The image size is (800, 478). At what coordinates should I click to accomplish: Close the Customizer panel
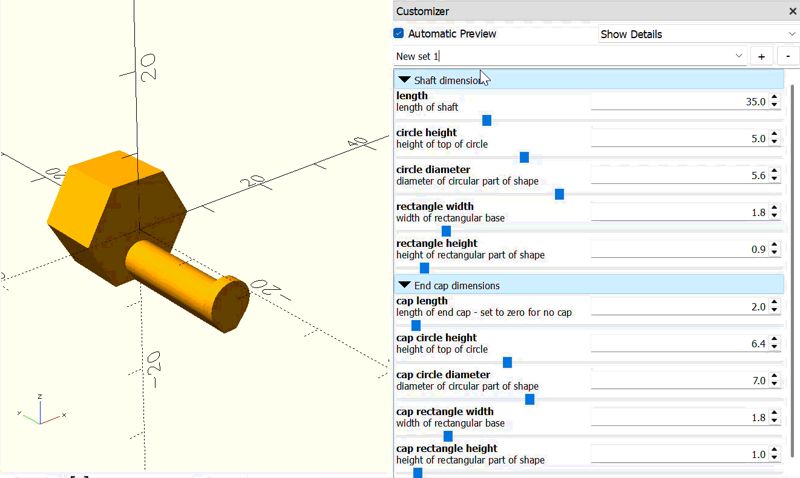coord(793,11)
